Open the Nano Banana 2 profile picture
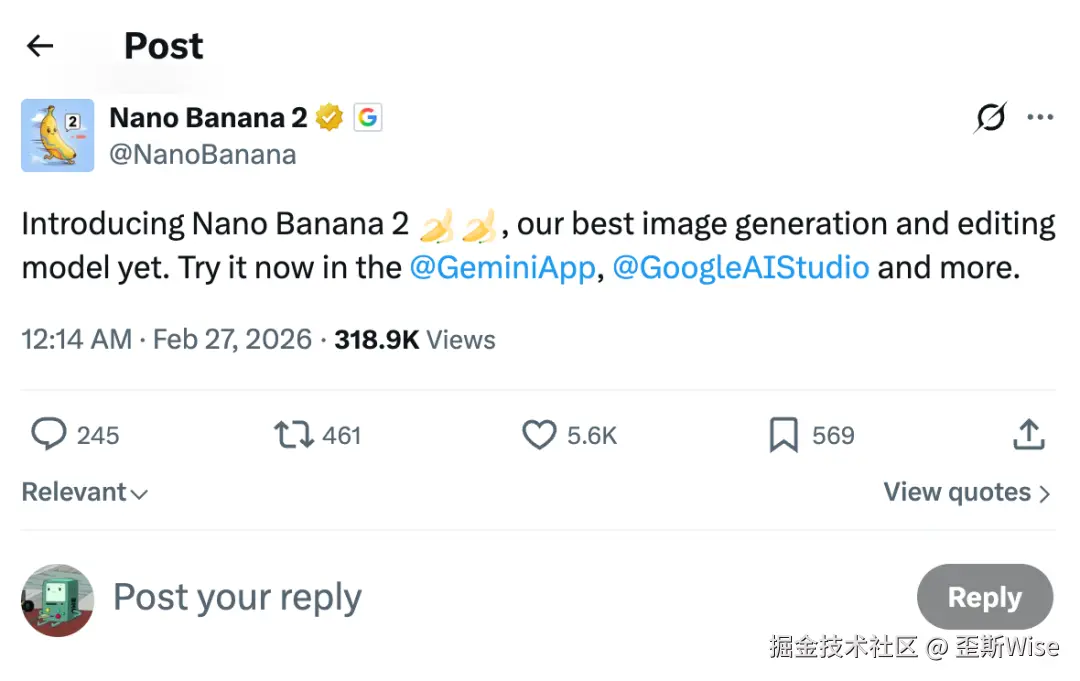 click(57, 135)
